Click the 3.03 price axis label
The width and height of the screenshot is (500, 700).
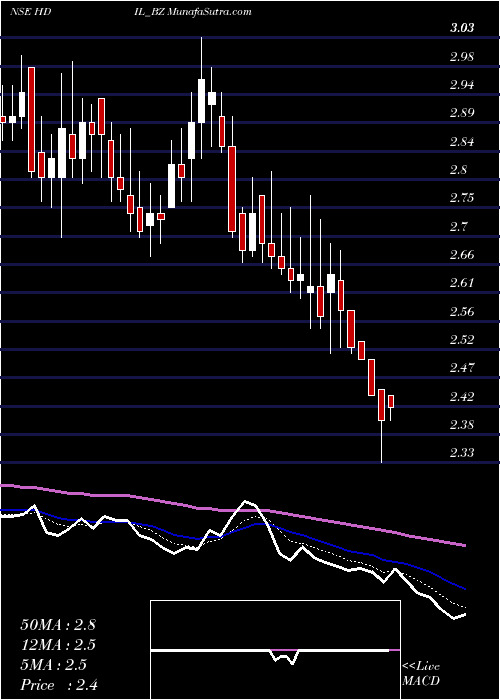coord(462,28)
